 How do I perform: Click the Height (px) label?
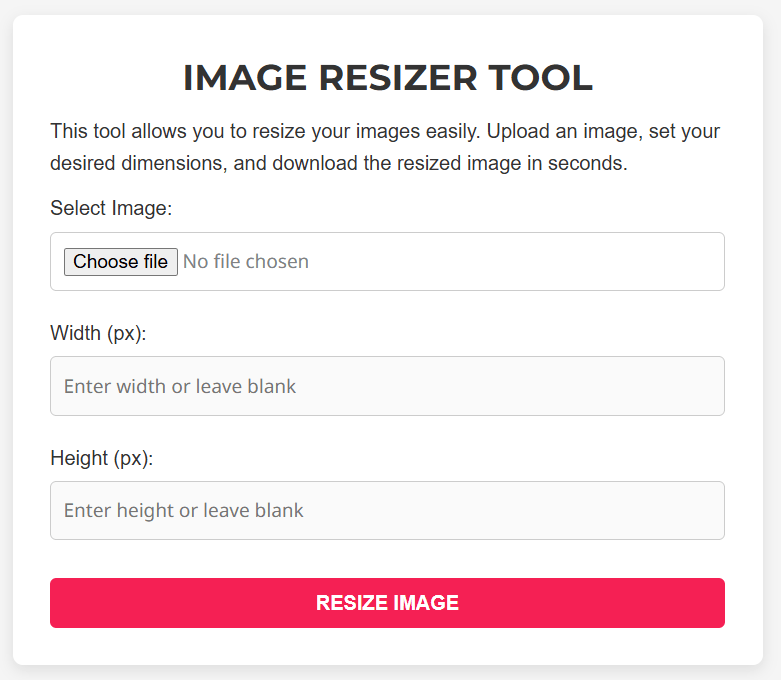coord(101,458)
